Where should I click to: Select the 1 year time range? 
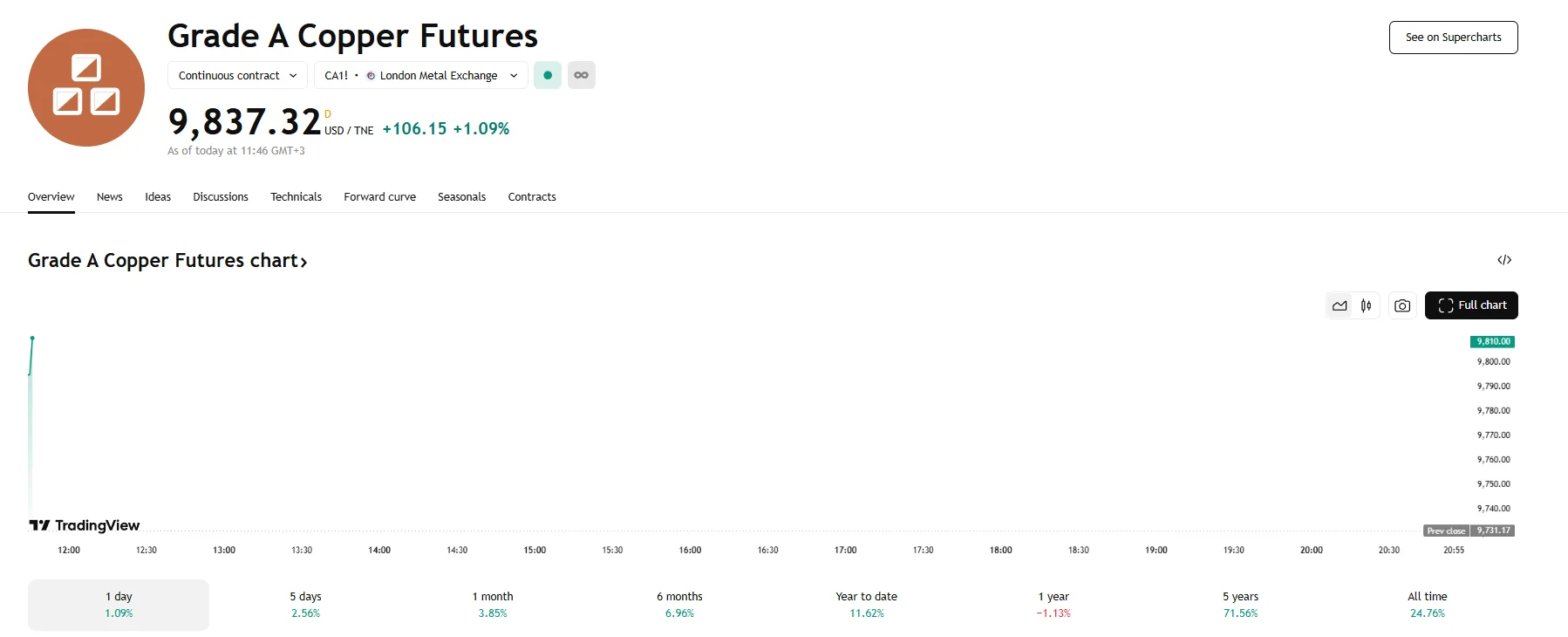1053,605
